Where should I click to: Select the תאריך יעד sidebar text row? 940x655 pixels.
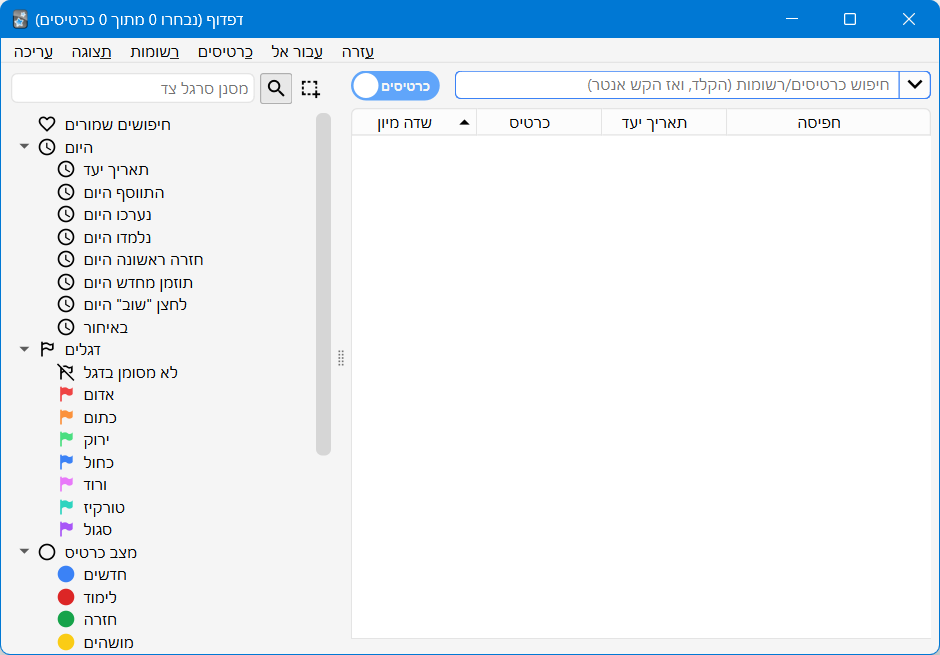click(x=116, y=170)
